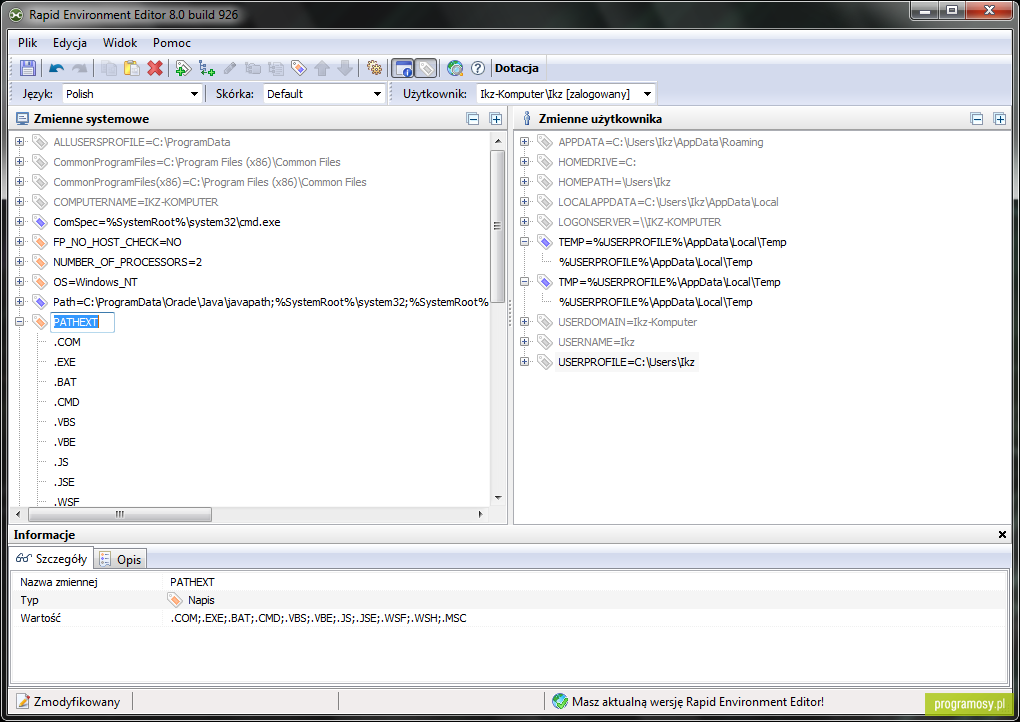The height and width of the screenshot is (722, 1020).
Task: Click the Redo arrow icon
Action: 79,68
